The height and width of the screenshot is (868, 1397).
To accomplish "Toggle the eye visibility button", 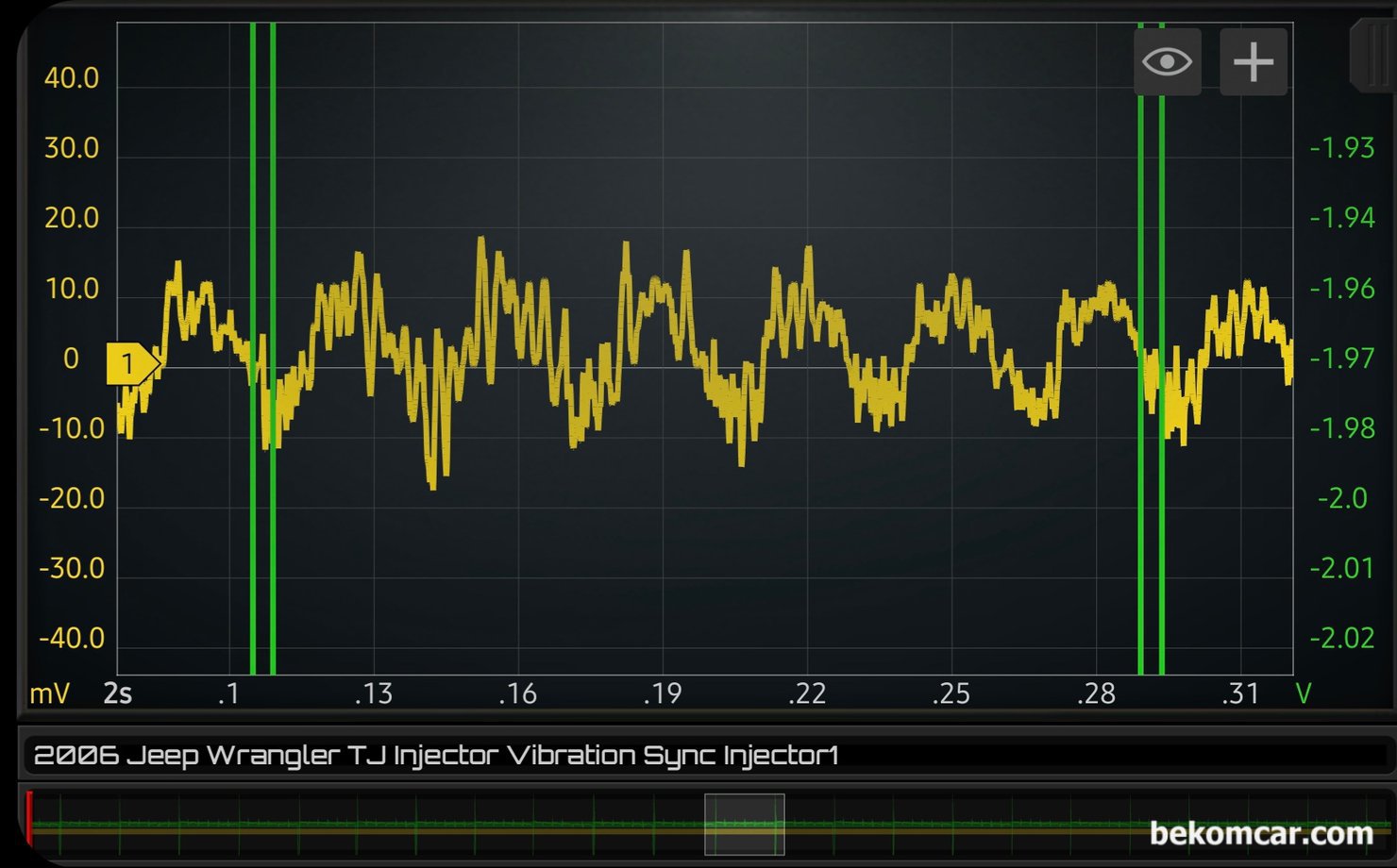I will (1167, 62).
